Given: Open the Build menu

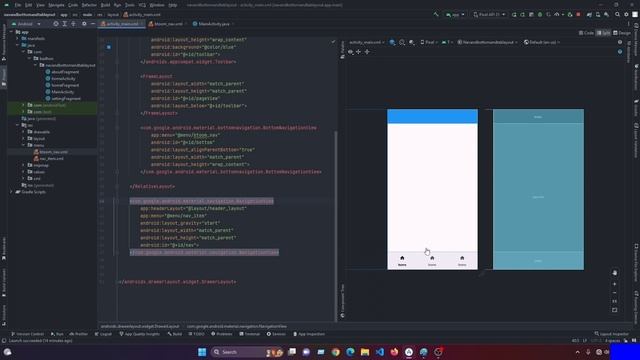Looking at the screenshot, I should 105,5.
